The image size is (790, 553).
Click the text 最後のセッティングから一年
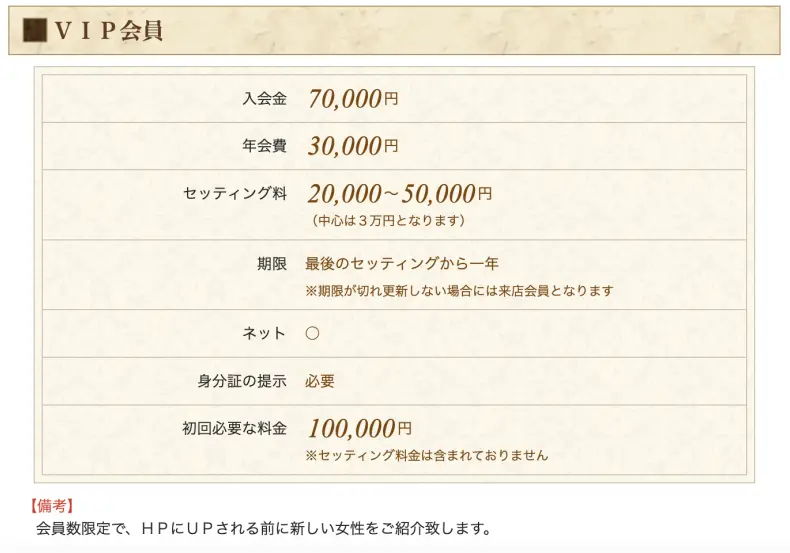click(x=402, y=263)
